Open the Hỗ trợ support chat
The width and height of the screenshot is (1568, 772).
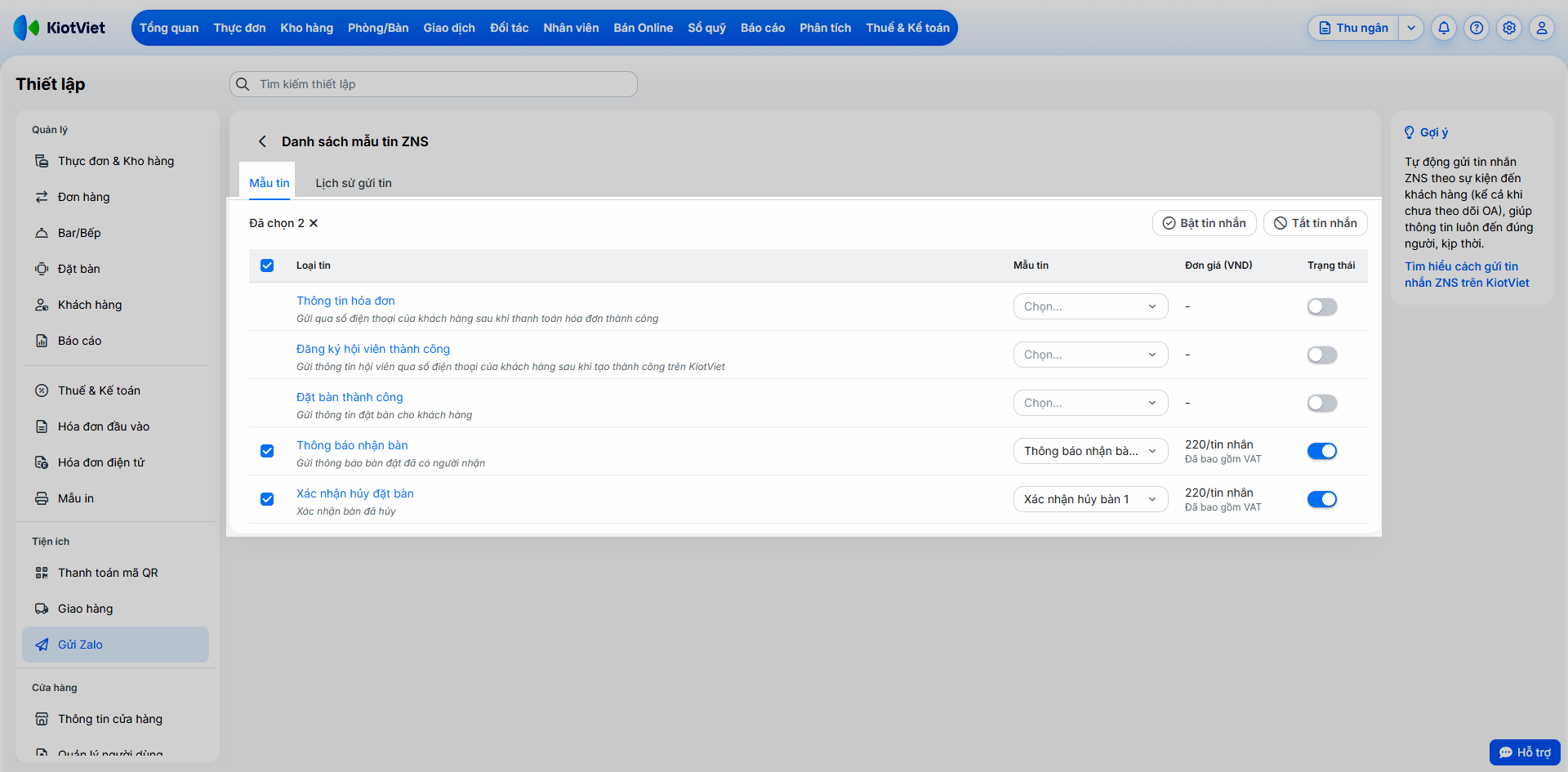1525,752
